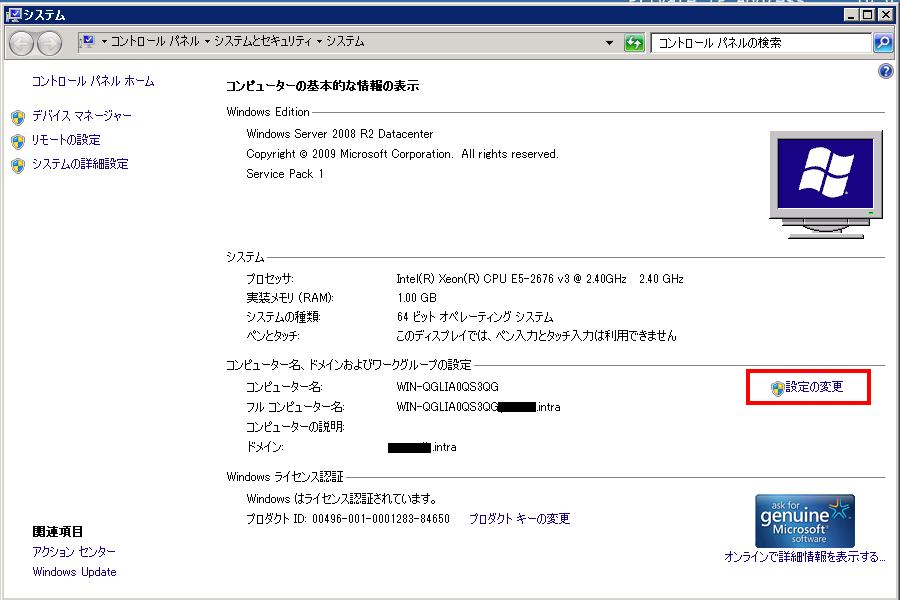The image size is (900, 600).
Task: Click the search magnifier icon
Action: click(x=883, y=43)
